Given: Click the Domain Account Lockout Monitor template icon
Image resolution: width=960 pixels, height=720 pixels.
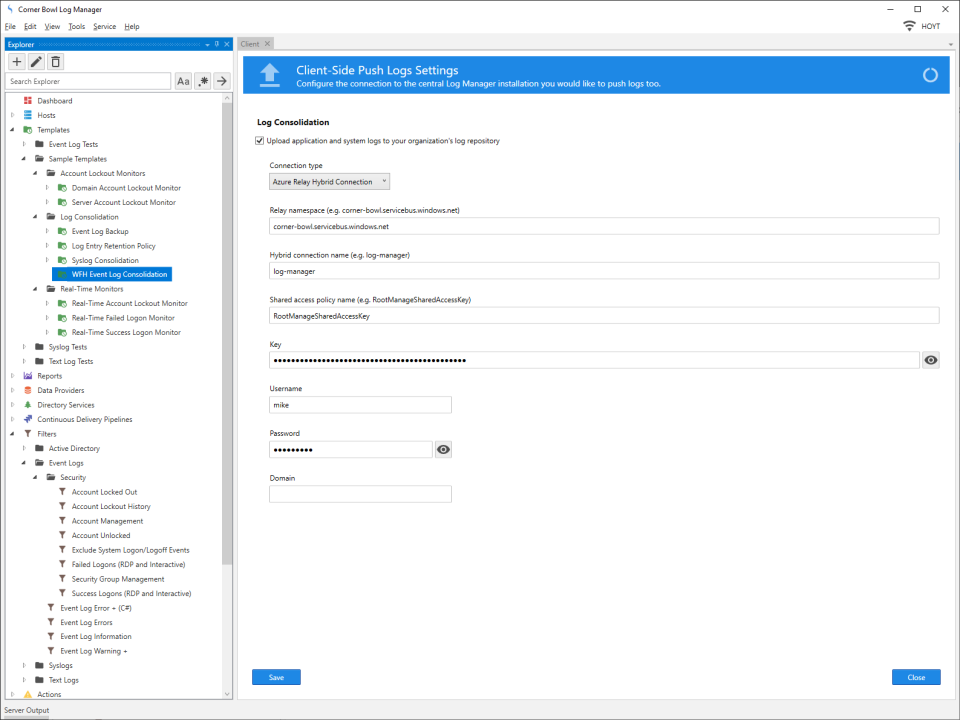Looking at the screenshot, I should click(x=62, y=188).
